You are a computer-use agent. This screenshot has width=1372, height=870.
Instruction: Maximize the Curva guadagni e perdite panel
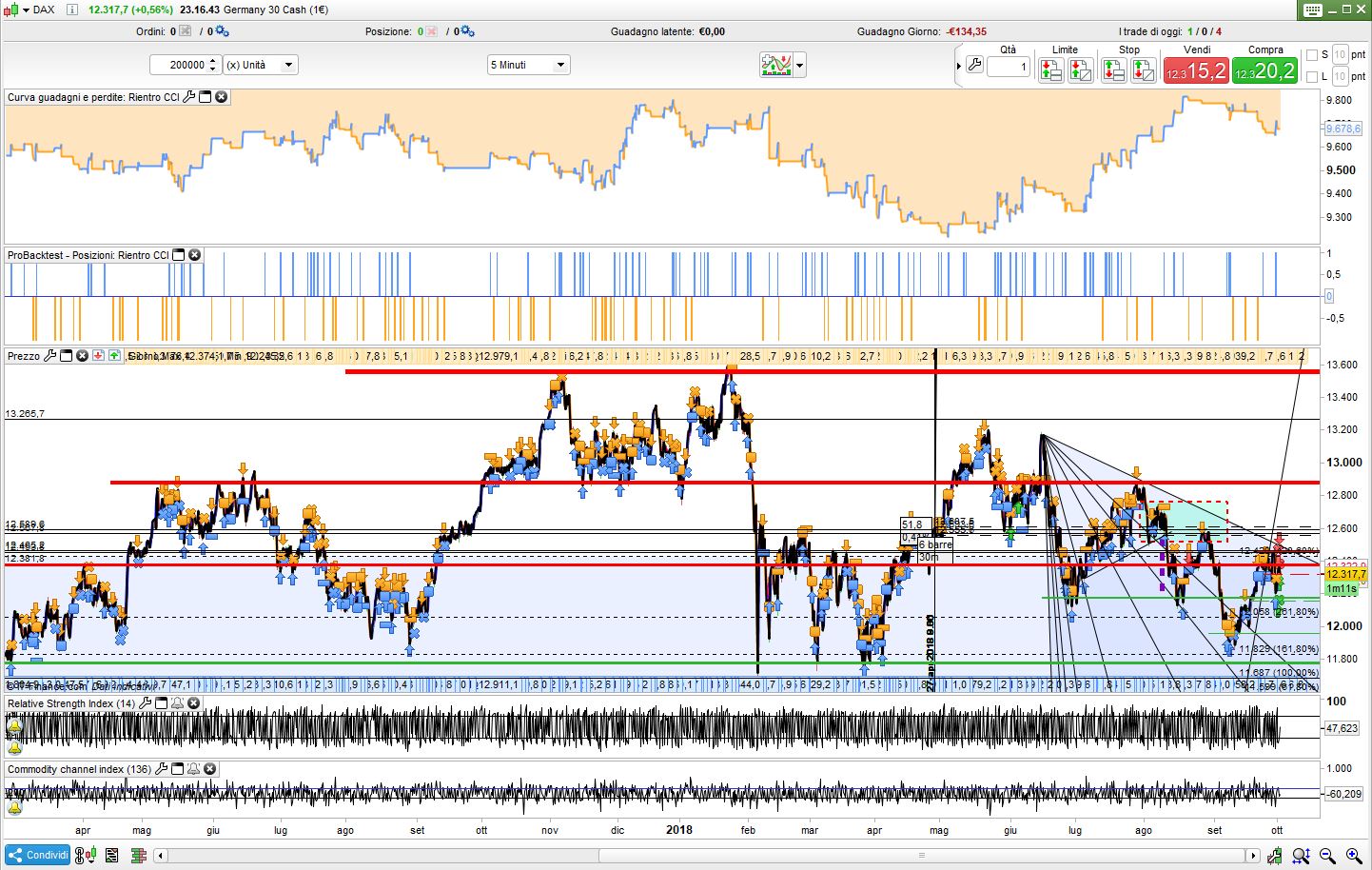(205, 97)
